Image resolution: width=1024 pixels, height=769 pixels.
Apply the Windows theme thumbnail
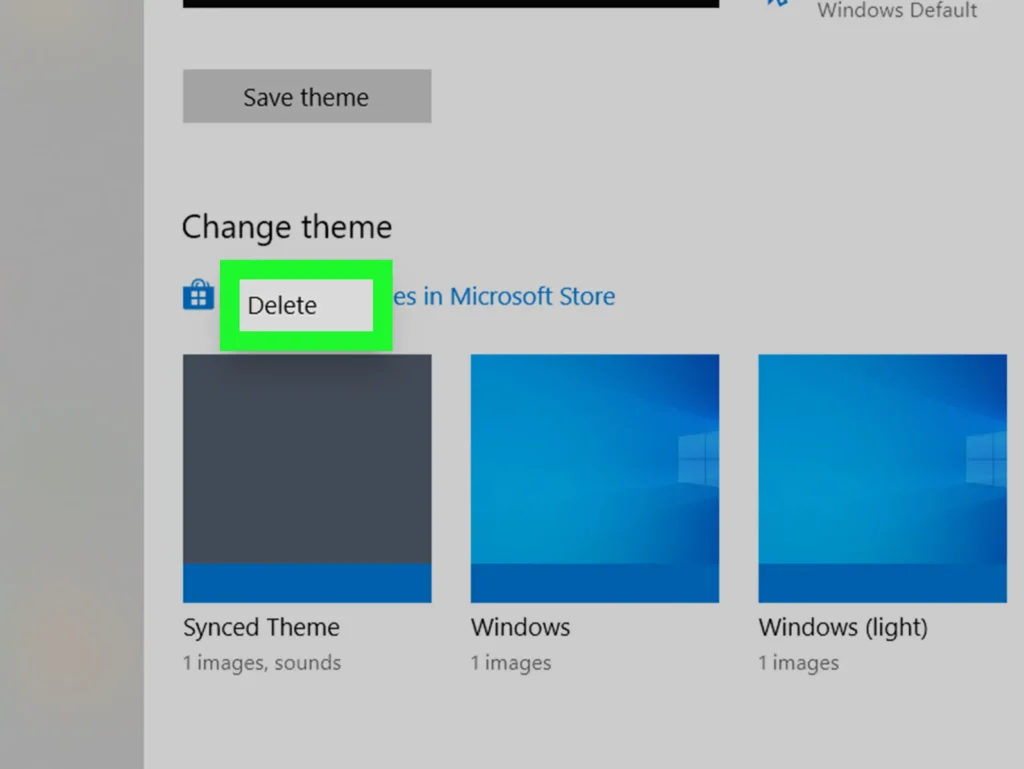coord(595,479)
